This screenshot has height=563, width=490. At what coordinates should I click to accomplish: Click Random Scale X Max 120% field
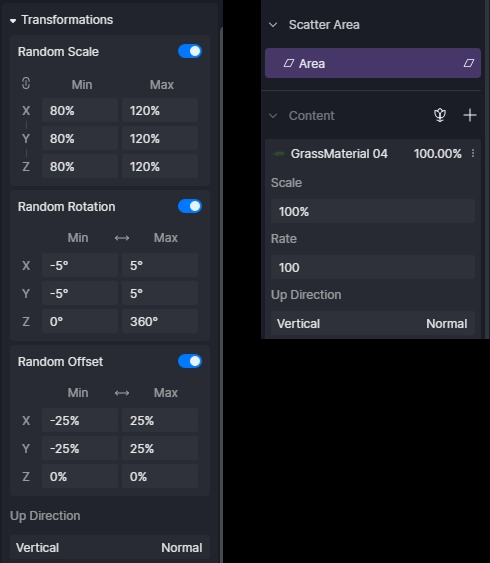click(160, 110)
